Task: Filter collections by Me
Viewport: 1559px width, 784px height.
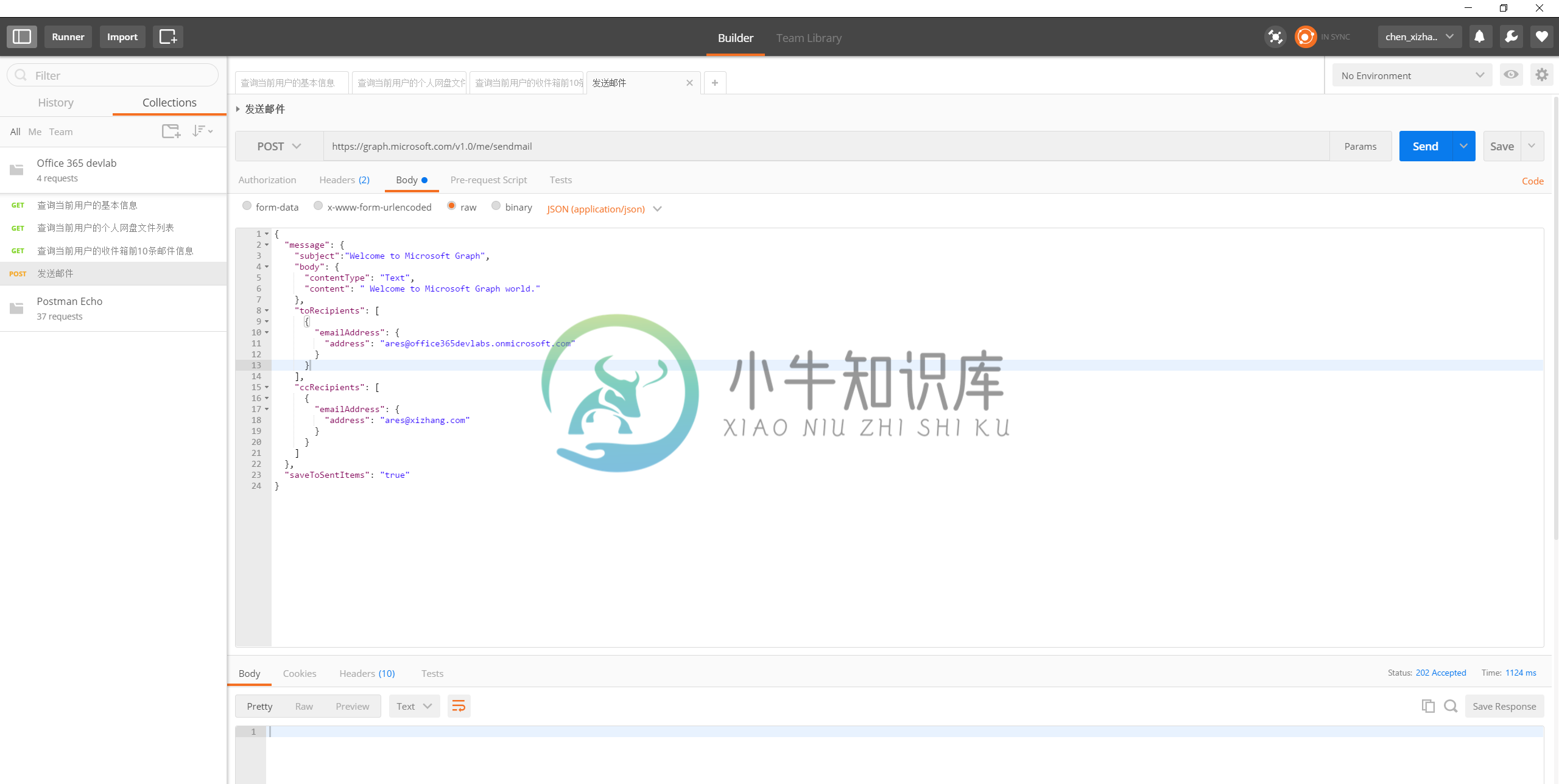Action: [35, 131]
